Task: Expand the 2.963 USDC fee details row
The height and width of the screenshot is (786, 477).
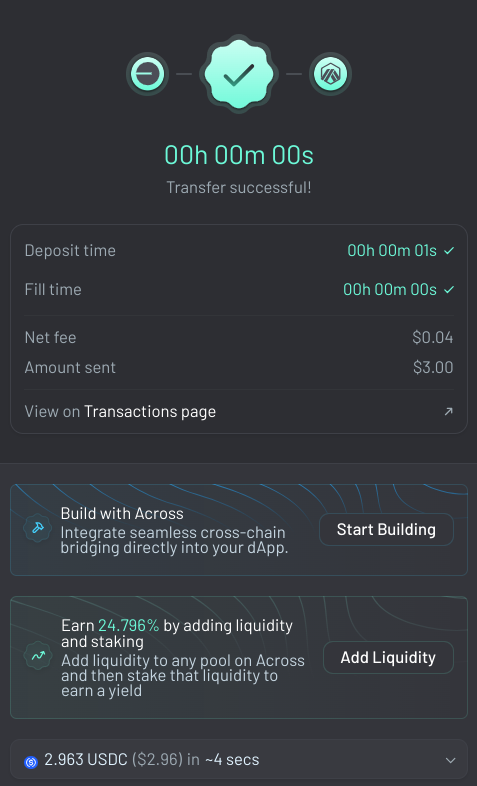Action: (x=238, y=760)
